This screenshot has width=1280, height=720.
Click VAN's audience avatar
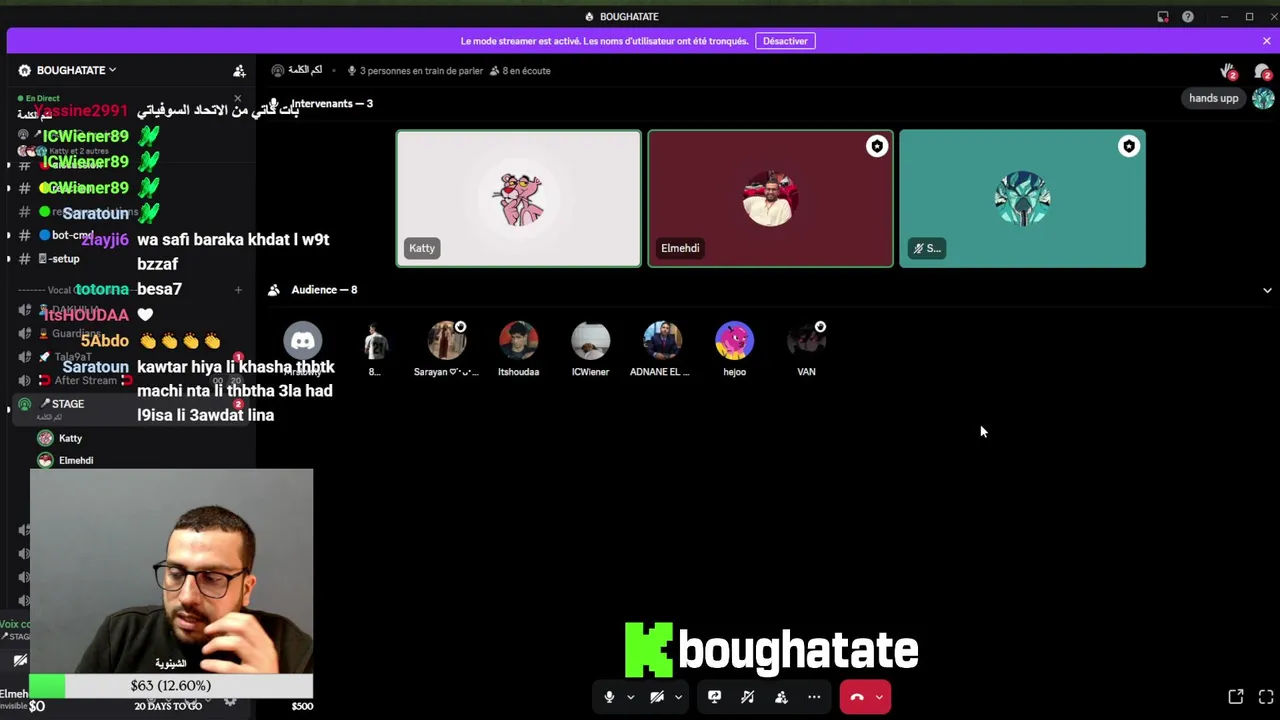tap(807, 341)
